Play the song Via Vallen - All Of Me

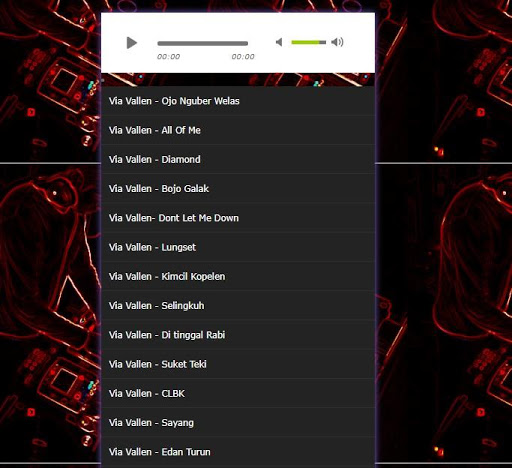pyautogui.click(x=238, y=130)
